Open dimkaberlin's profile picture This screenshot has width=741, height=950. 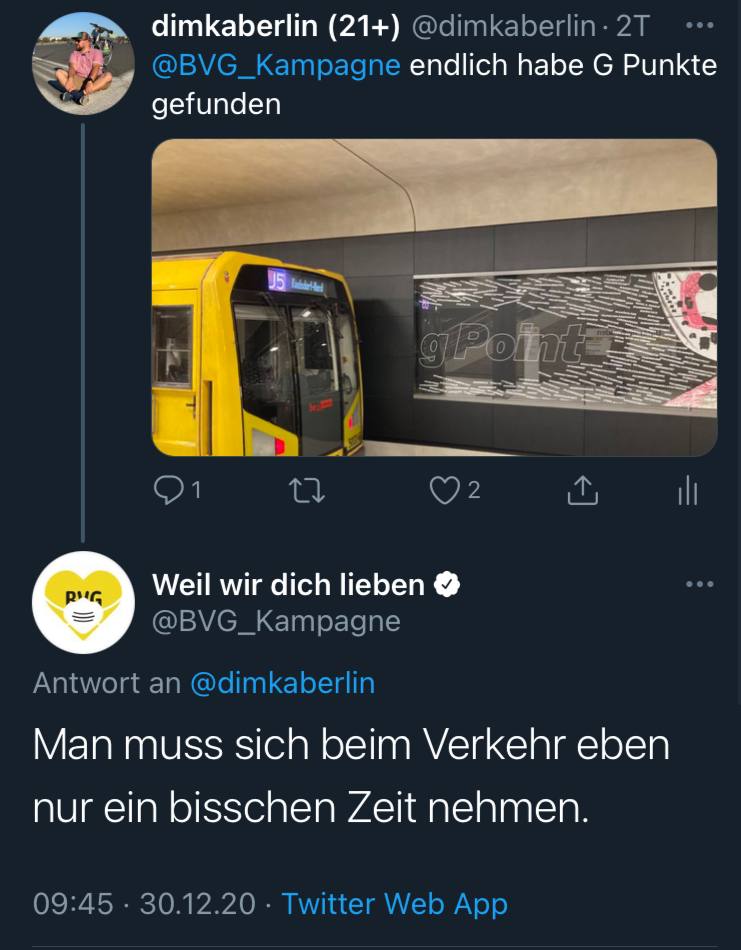pos(83,64)
